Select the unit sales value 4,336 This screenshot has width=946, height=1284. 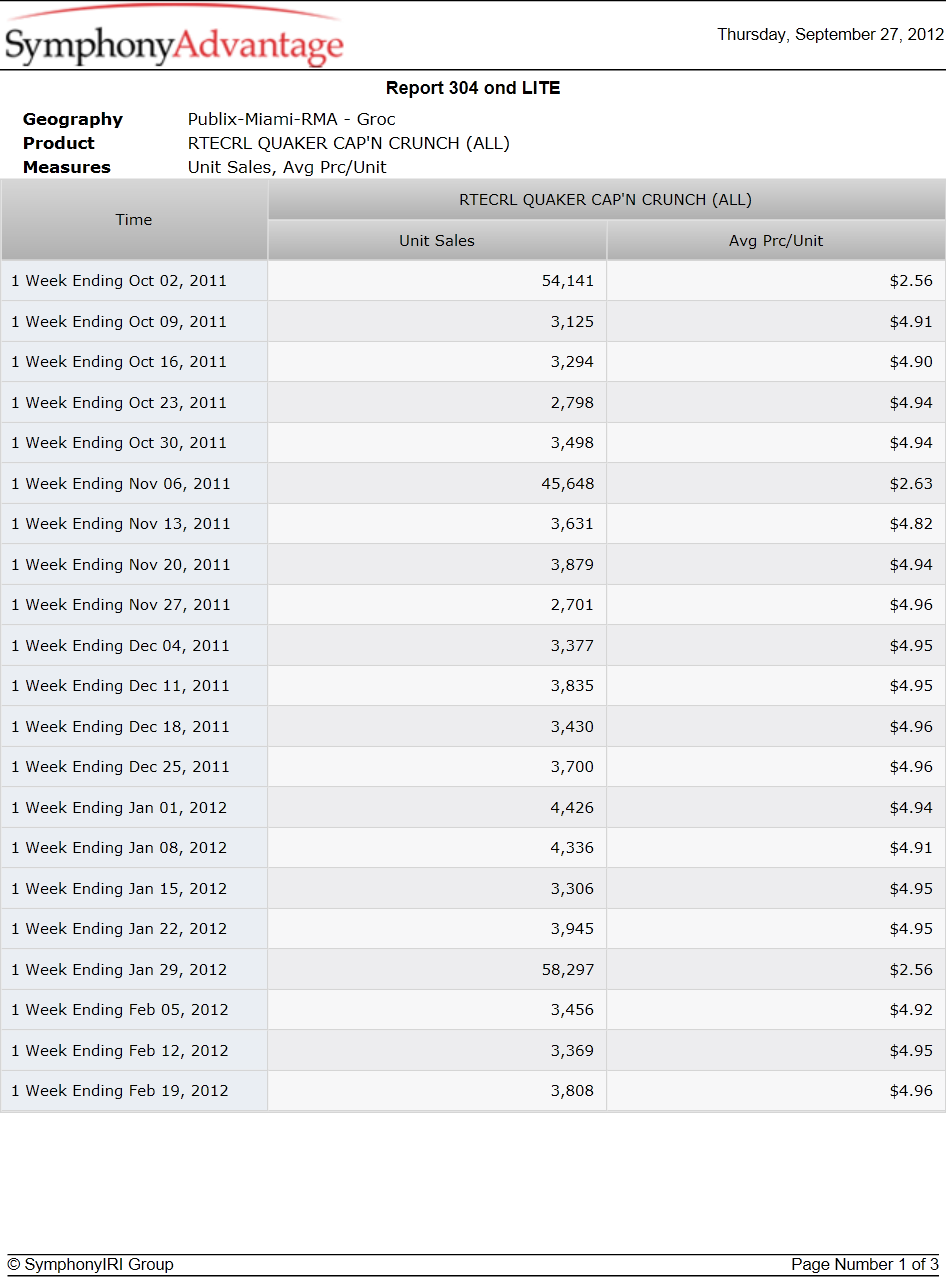point(572,848)
